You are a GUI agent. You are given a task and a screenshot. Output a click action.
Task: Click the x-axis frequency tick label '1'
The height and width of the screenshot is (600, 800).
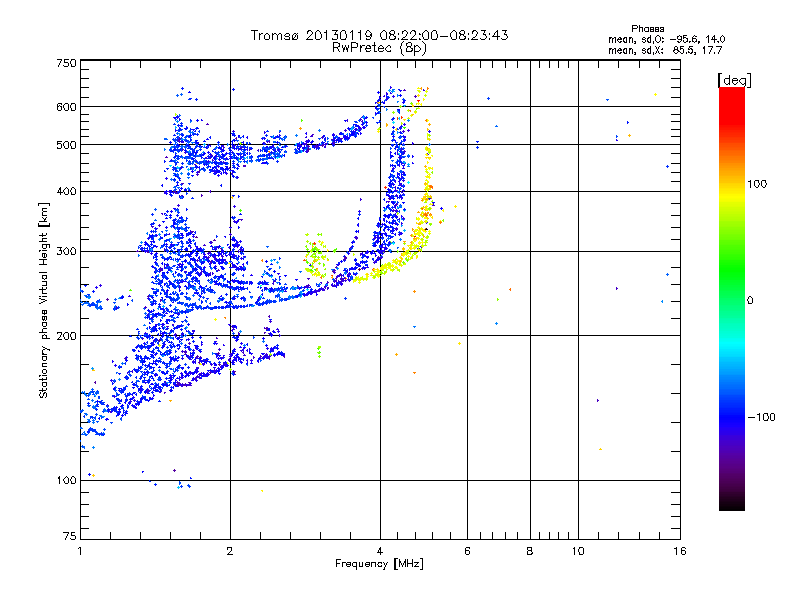pyautogui.click(x=80, y=552)
